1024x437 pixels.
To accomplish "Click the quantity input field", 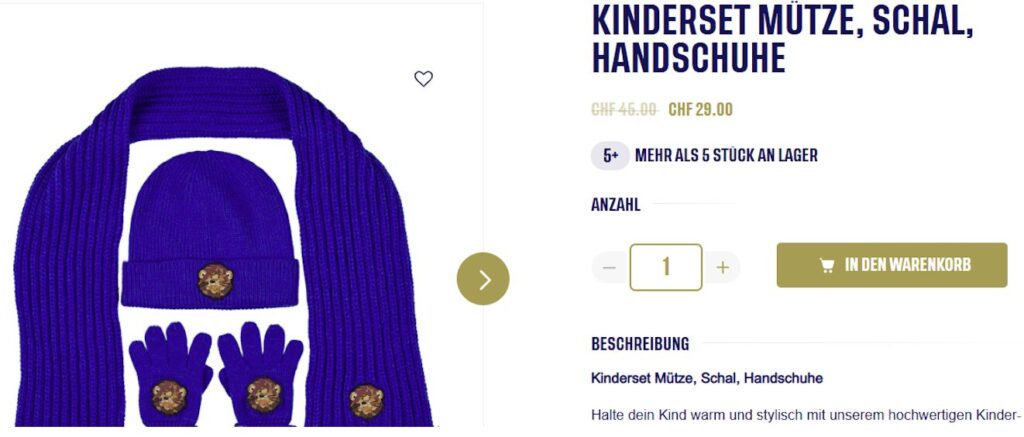I will [x=666, y=267].
